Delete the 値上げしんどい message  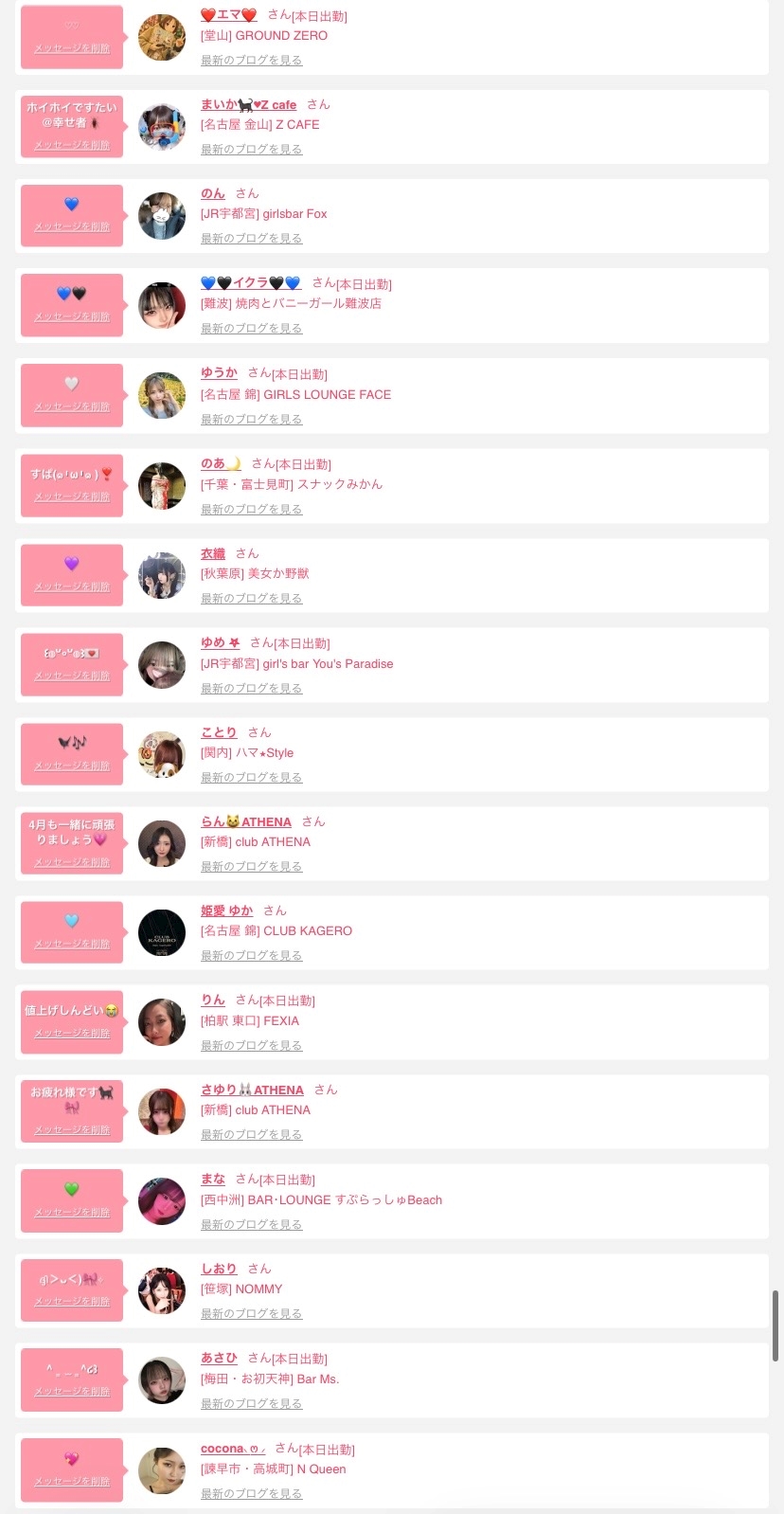pyautogui.click(x=72, y=1034)
